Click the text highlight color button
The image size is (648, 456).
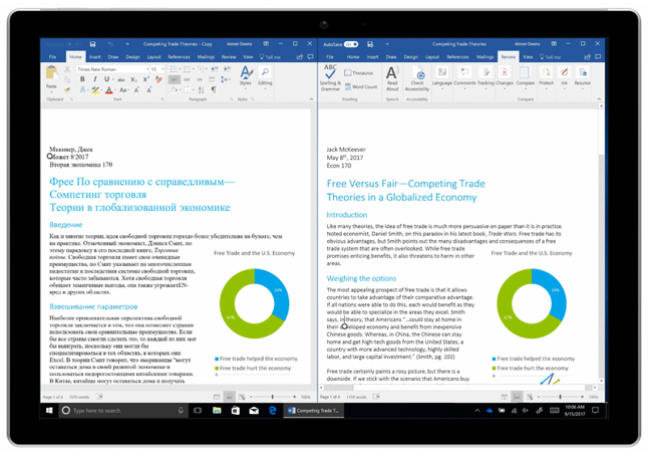point(96,89)
